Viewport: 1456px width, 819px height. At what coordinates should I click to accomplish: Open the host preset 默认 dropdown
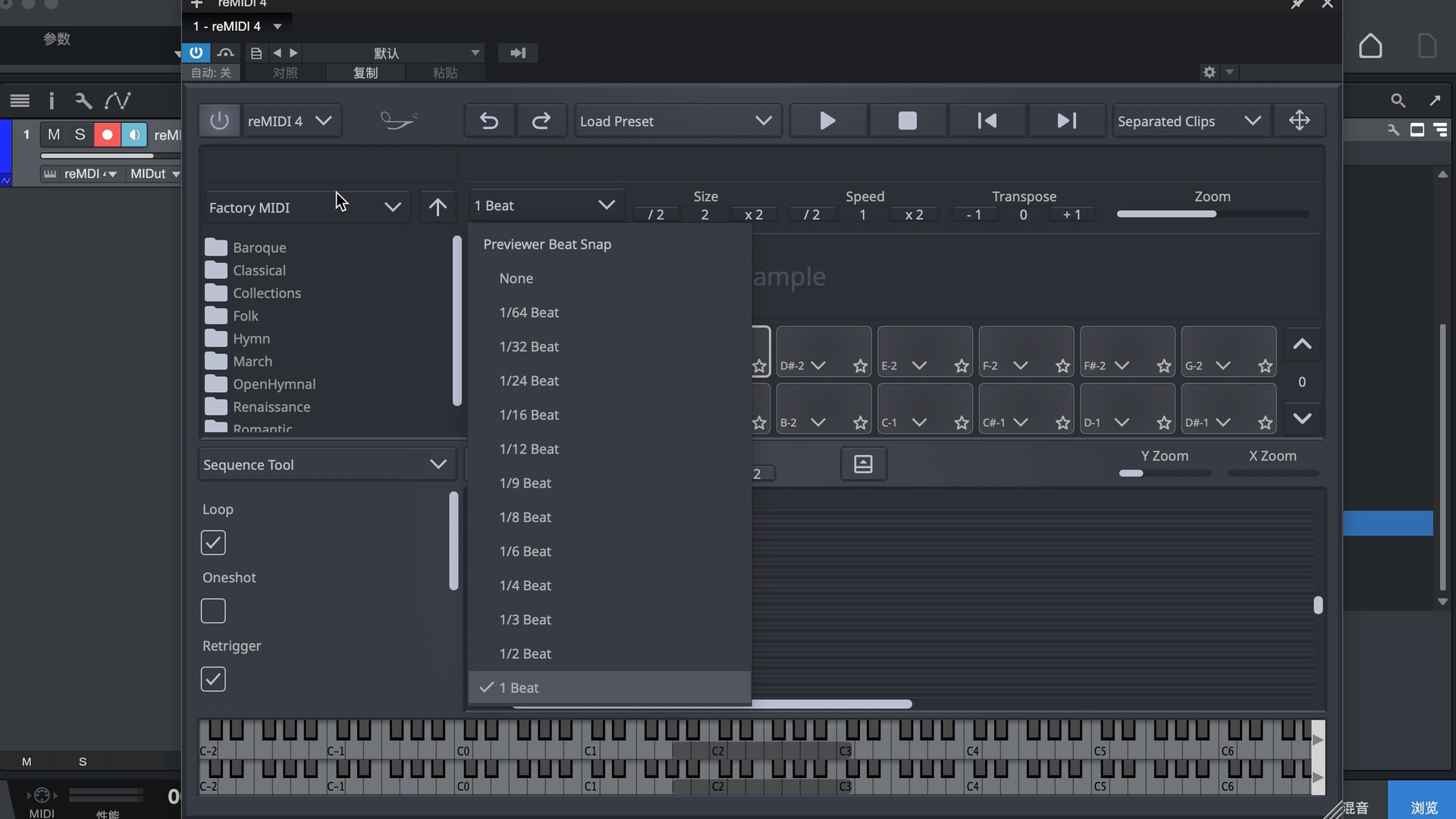point(392,52)
